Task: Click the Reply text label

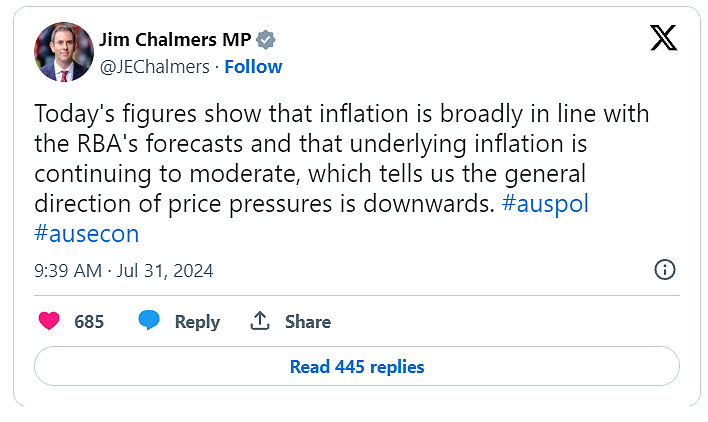Action: click(197, 322)
